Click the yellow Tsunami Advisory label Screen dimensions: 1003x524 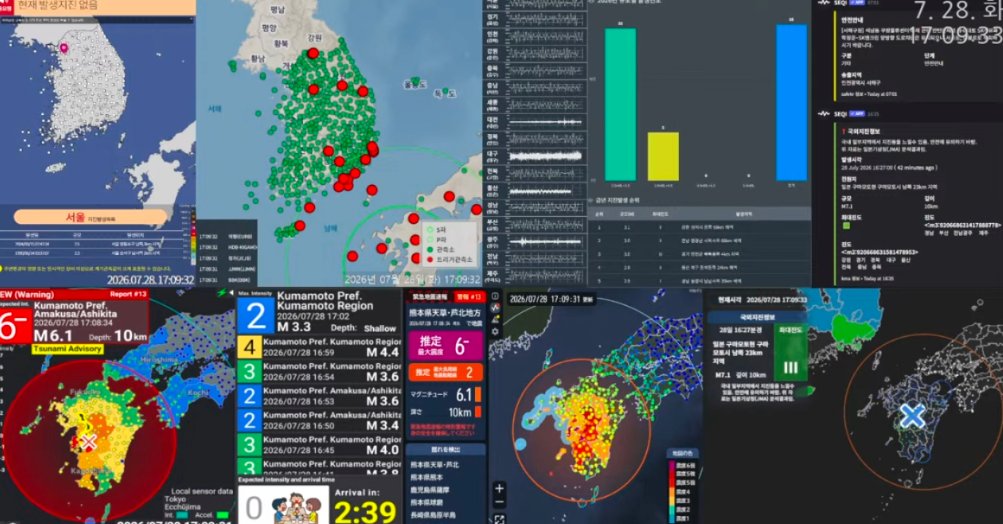point(68,349)
